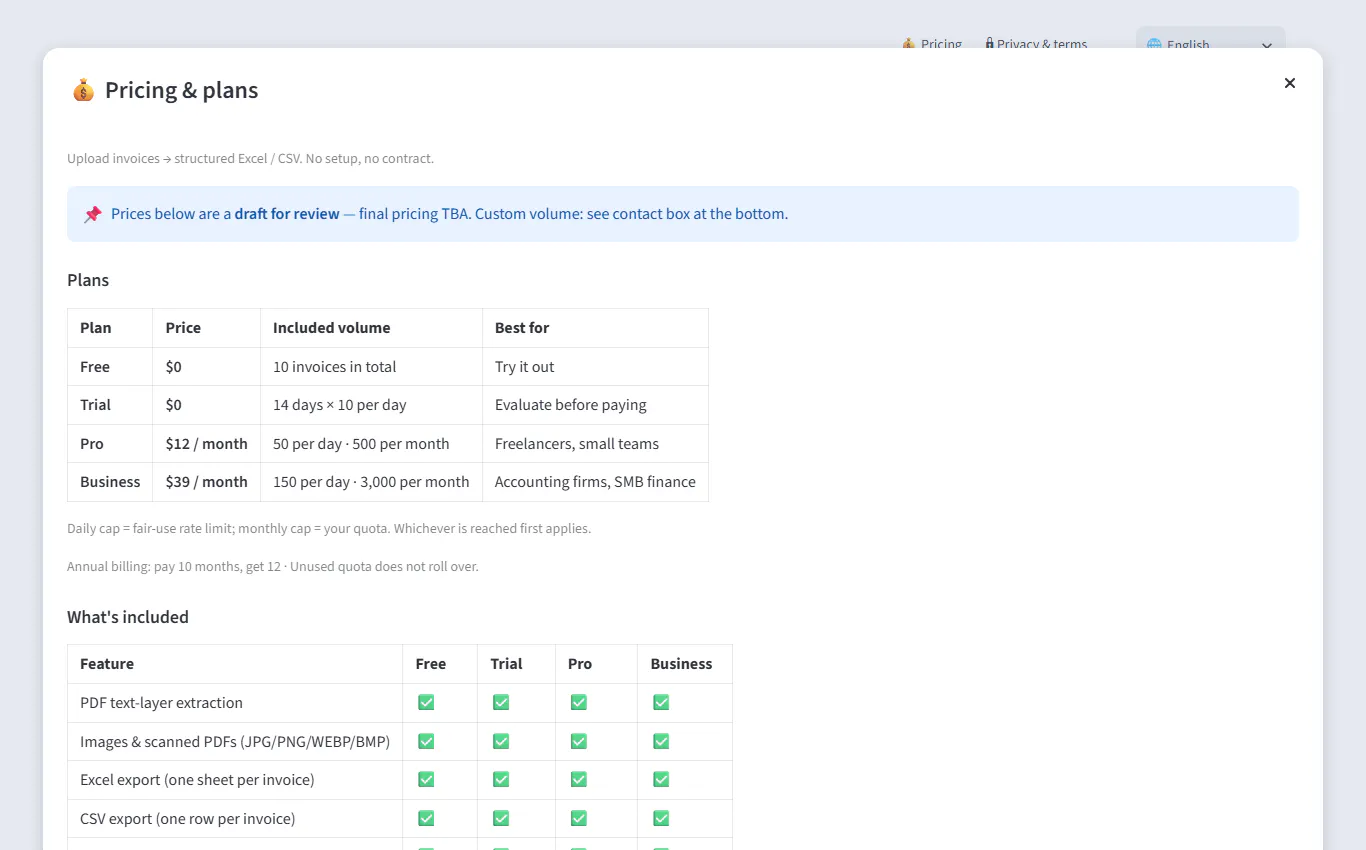
Task: Click 'CSV export (one row per invoice)' label
Action: [187, 819]
